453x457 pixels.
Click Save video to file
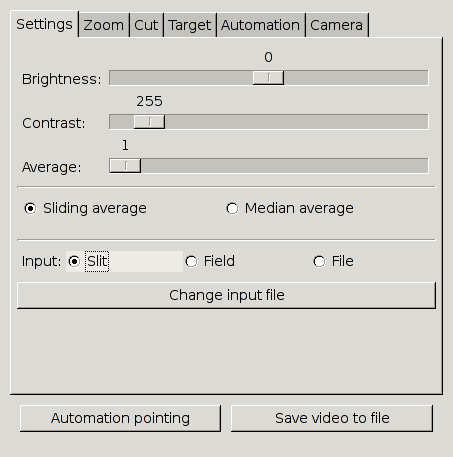[x=332, y=418]
